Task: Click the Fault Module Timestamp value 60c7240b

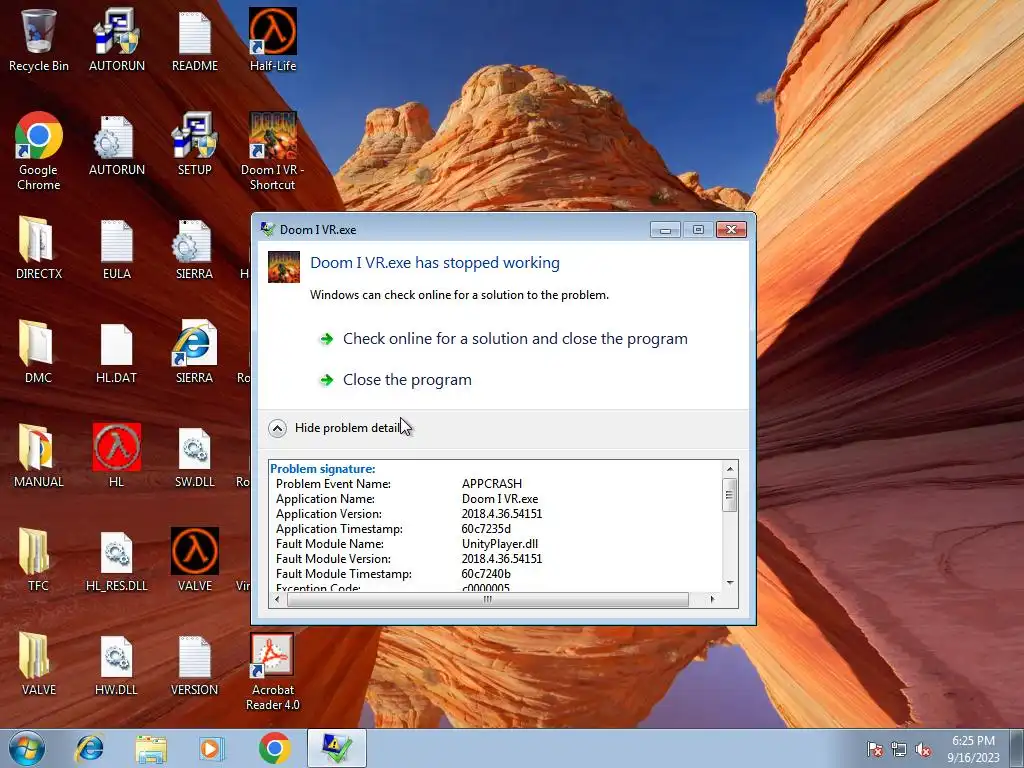Action: coord(486,574)
